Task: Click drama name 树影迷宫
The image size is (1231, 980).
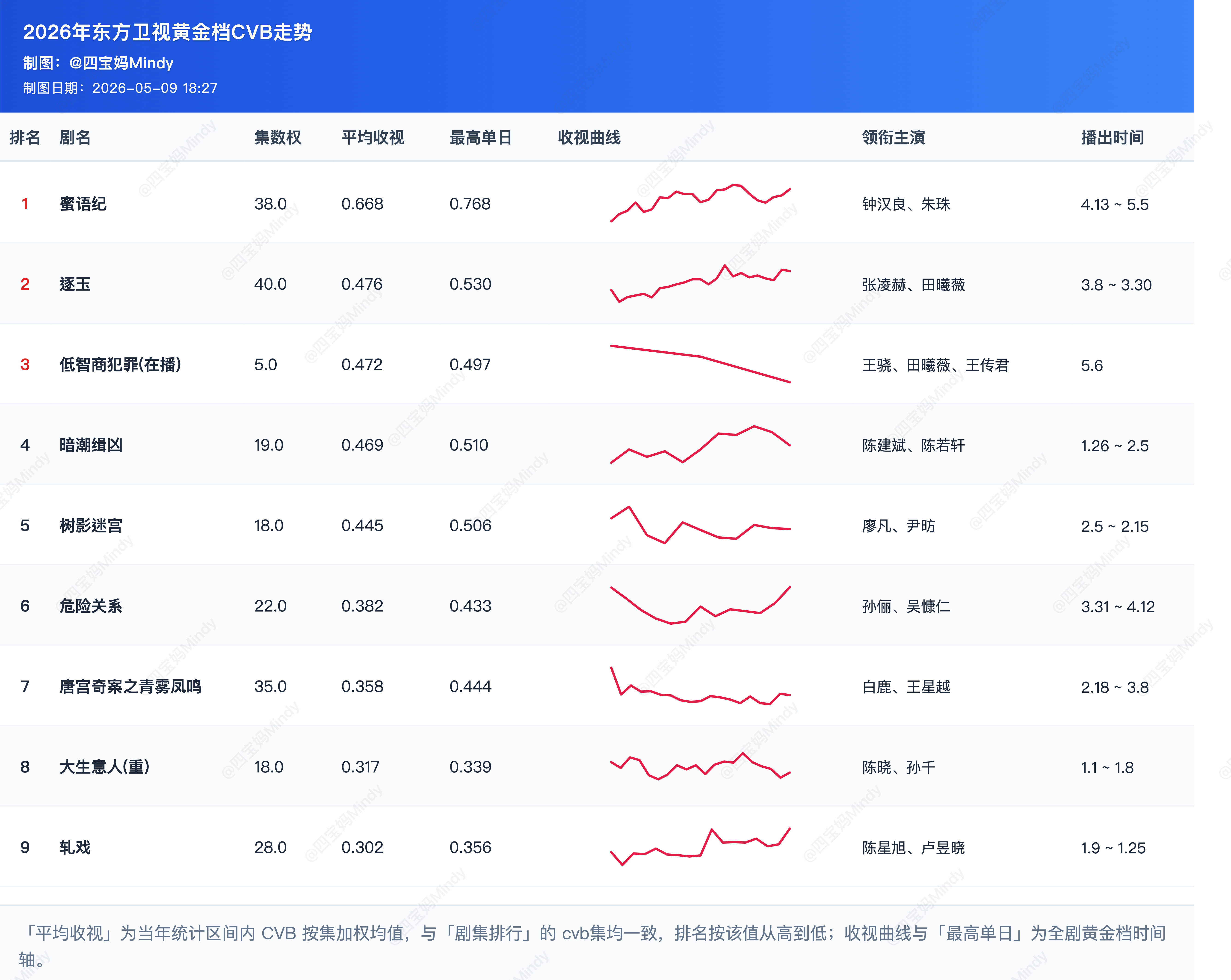Action: point(91,526)
